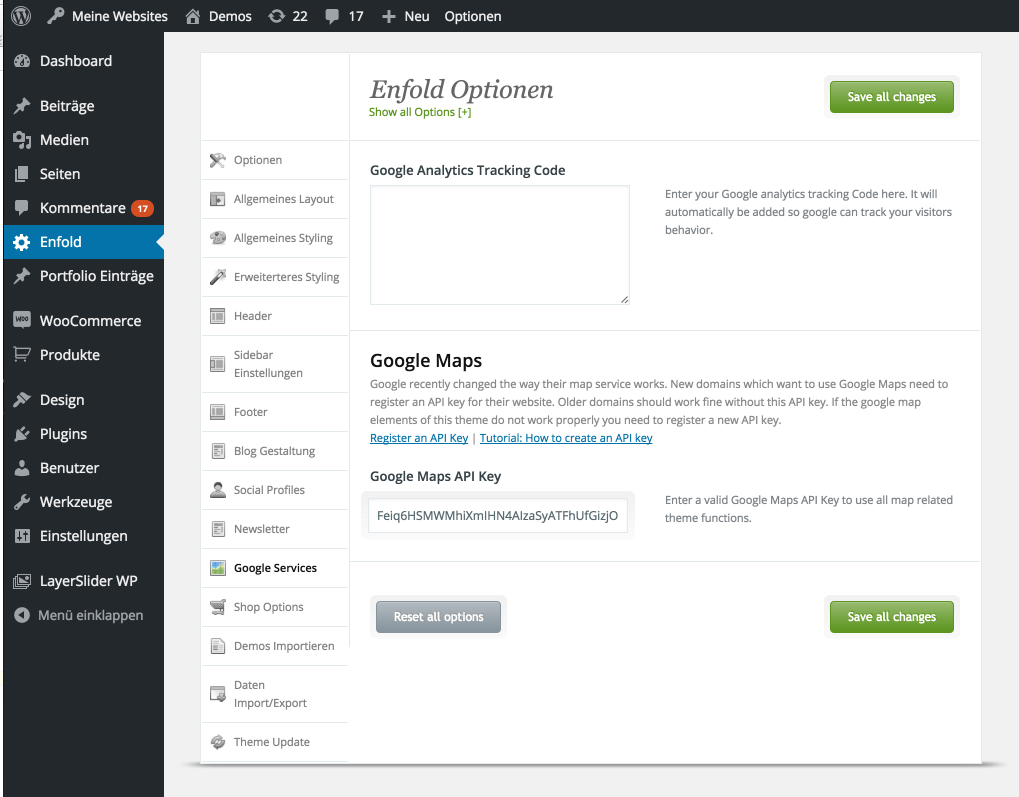Image resolution: width=1019 pixels, height=797 pixels.
Task: Select the Header options tab
Action: coord(252,316)
